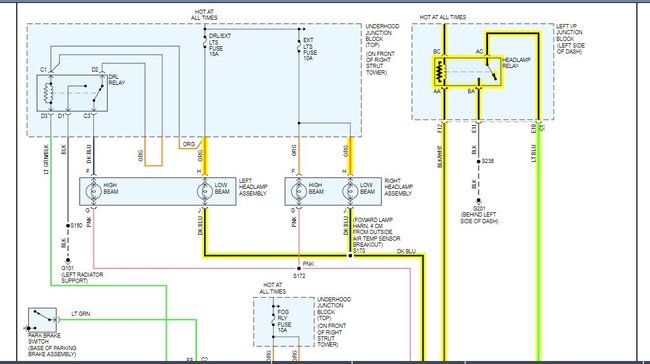Click the "E11" connector label
This screenshot has width=650, height=364.
click(x=474, y=129)
